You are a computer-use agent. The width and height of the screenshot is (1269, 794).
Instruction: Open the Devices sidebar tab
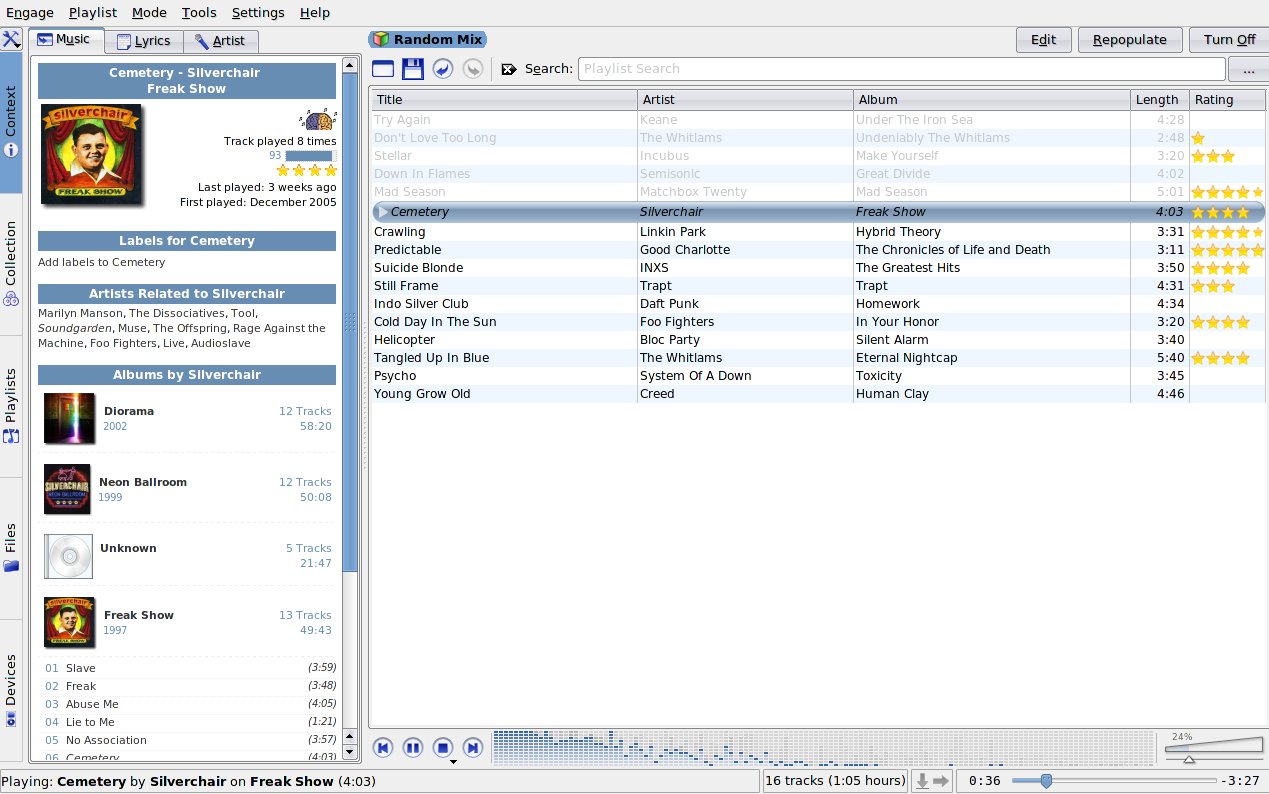click(11, 690)
